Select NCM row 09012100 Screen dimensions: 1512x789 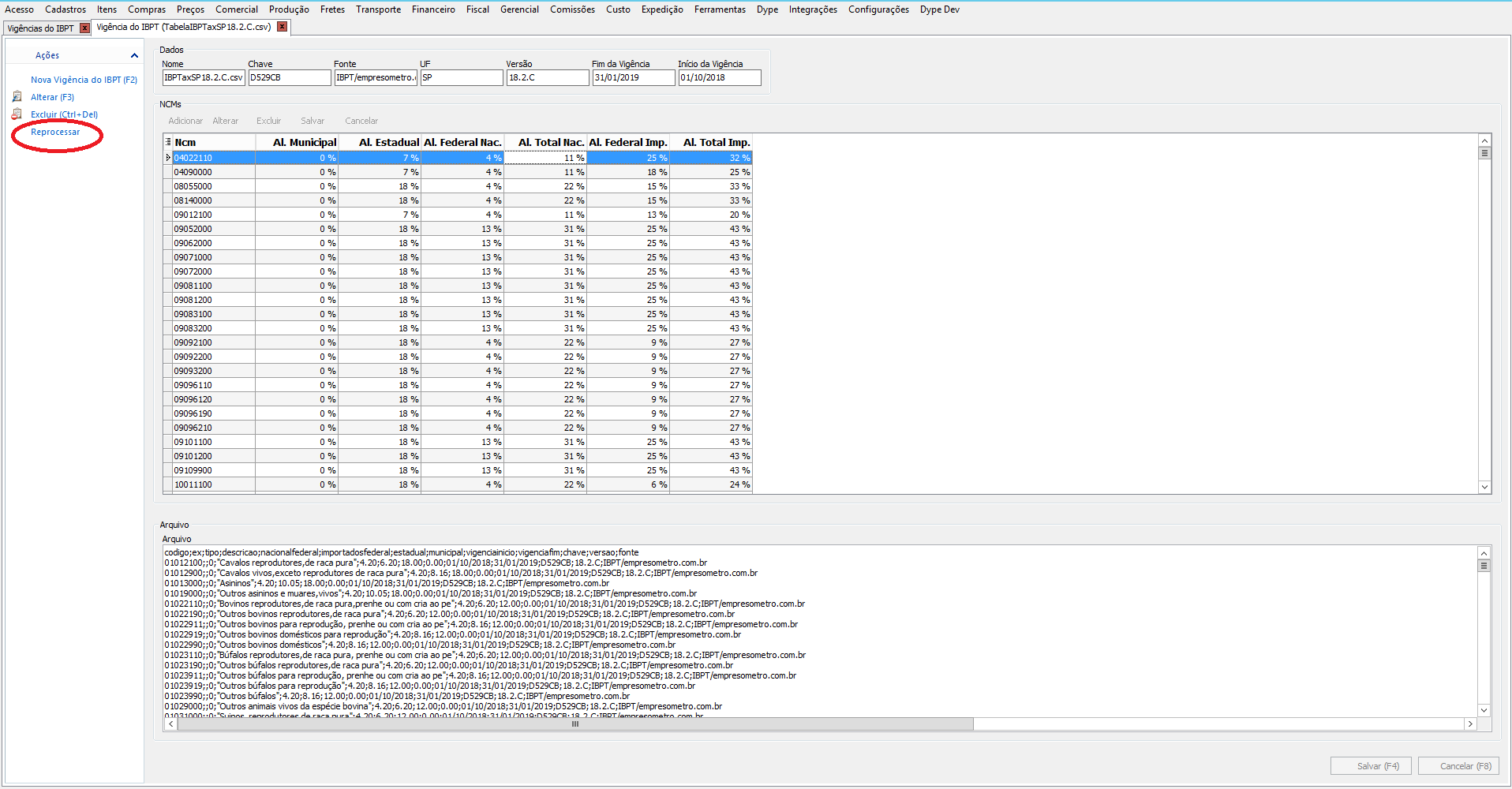458,215
